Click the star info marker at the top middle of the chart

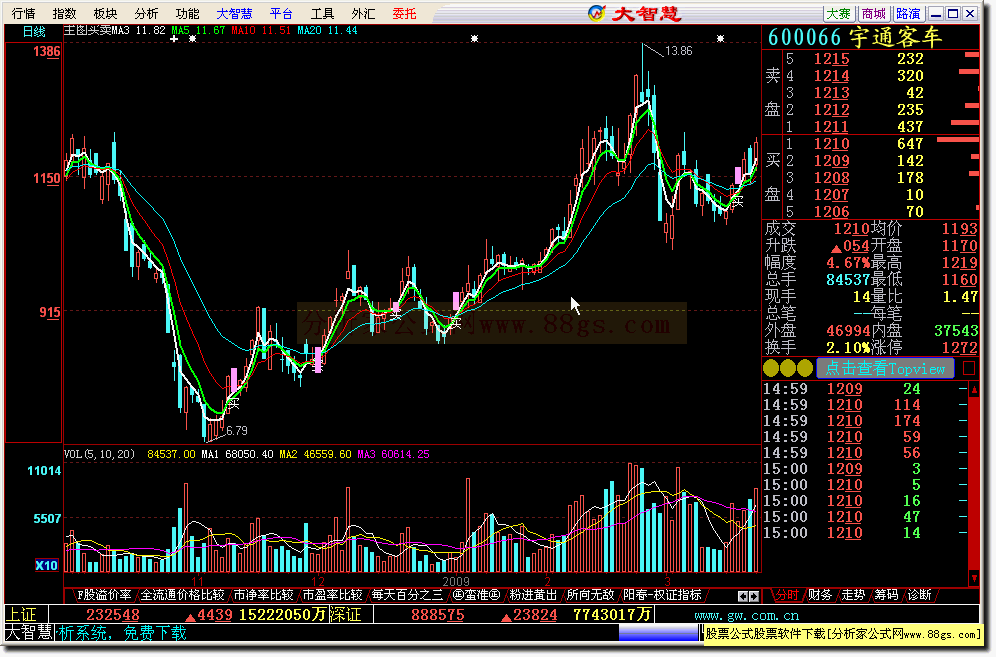tap(474, 39)
